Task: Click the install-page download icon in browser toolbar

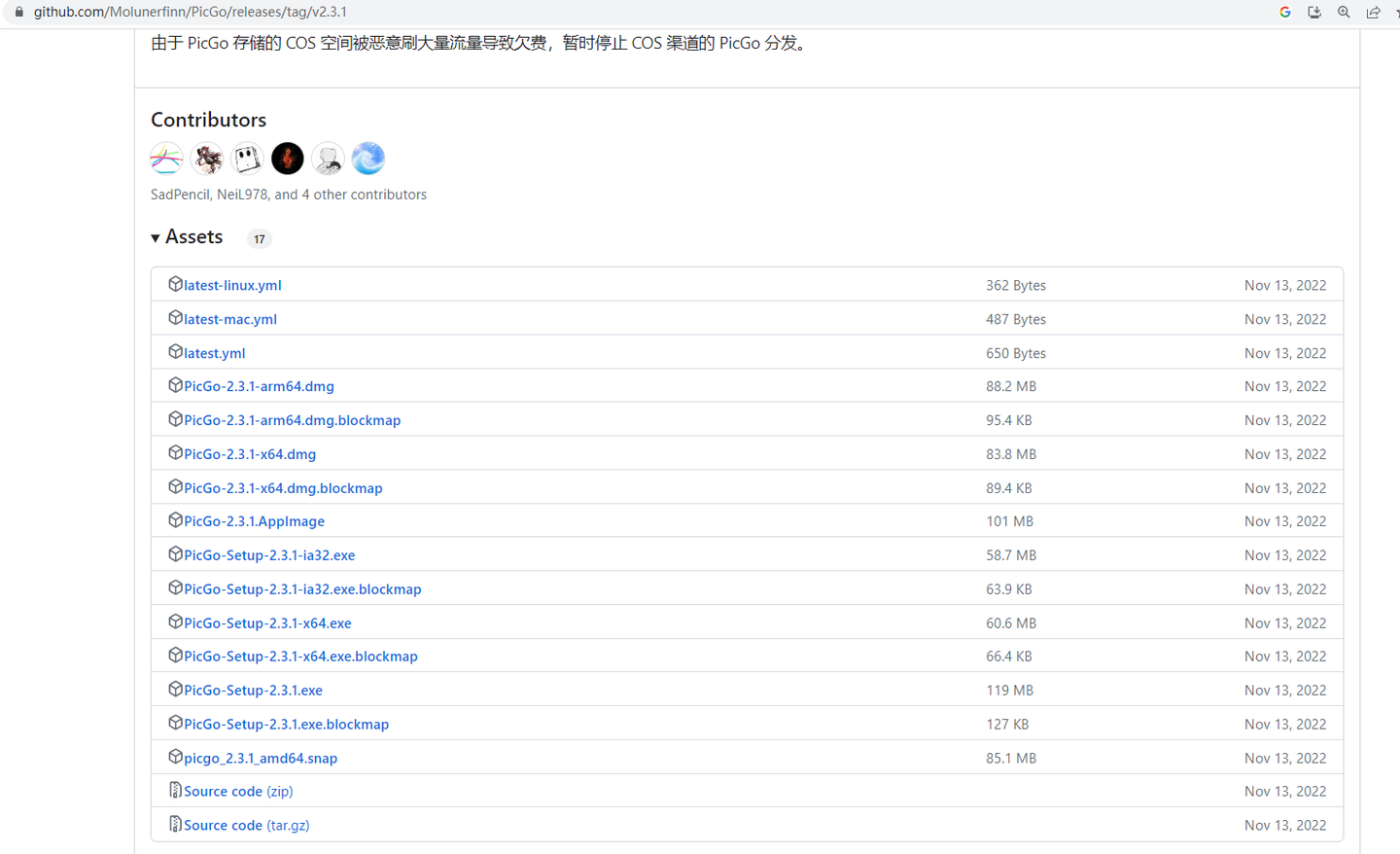Action: pyautogui.click(x=1313, y=13)
